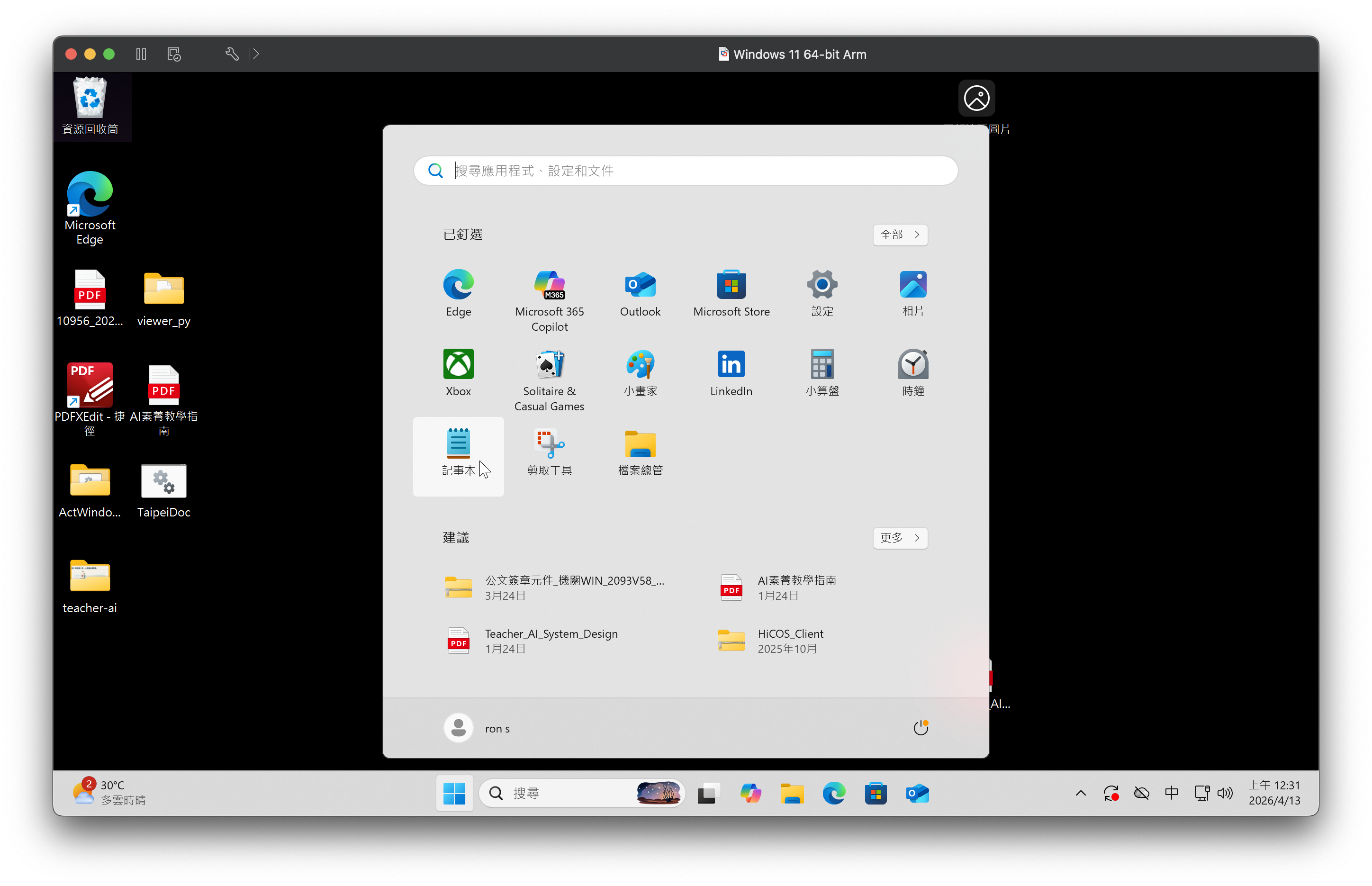The width and height of the screenshot is (1372, 886).
Task: Open recommended PDF AI素養教學指南
Action: (779, 588)
